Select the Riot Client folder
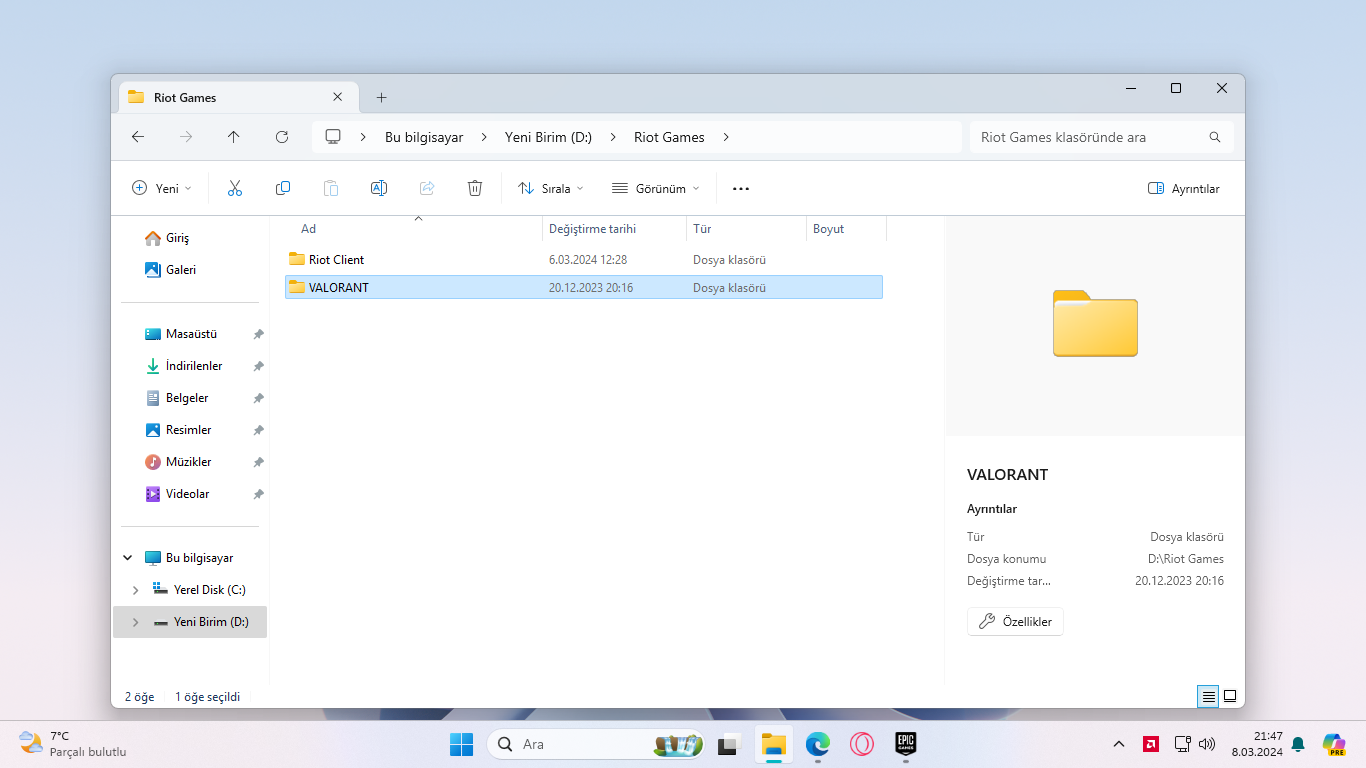The image size is (1366, 768). pyautogui.click(x=584, y=259)
